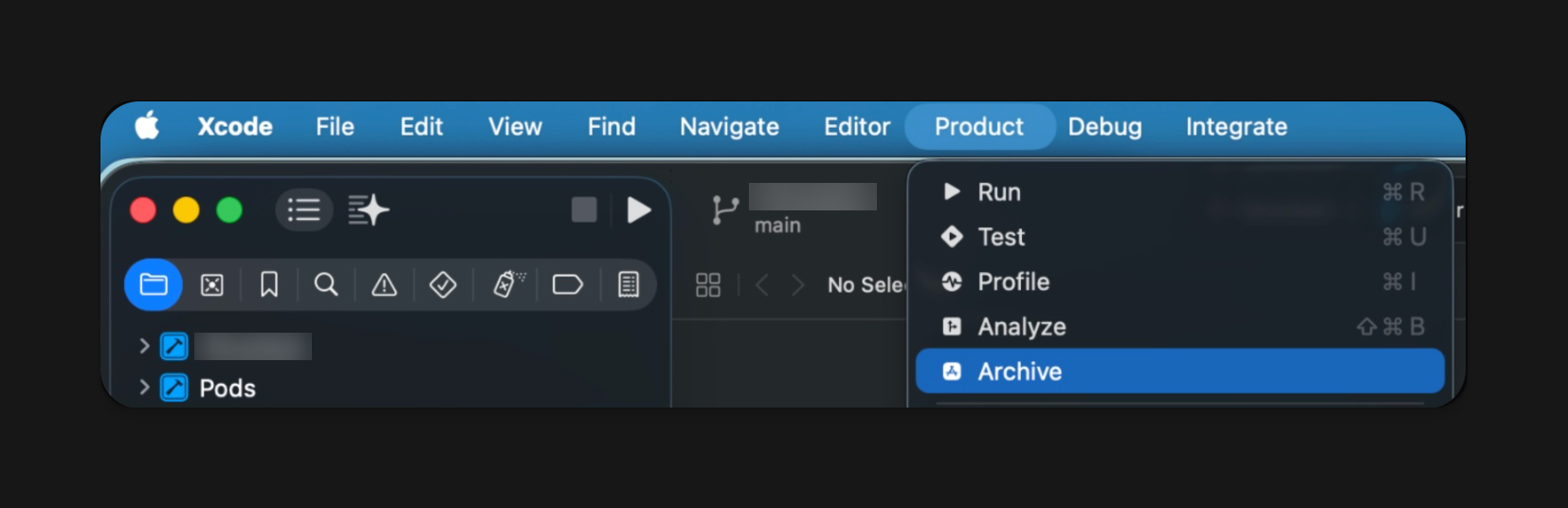
Task: Open the View menu
Action: [x=515, y=126]
